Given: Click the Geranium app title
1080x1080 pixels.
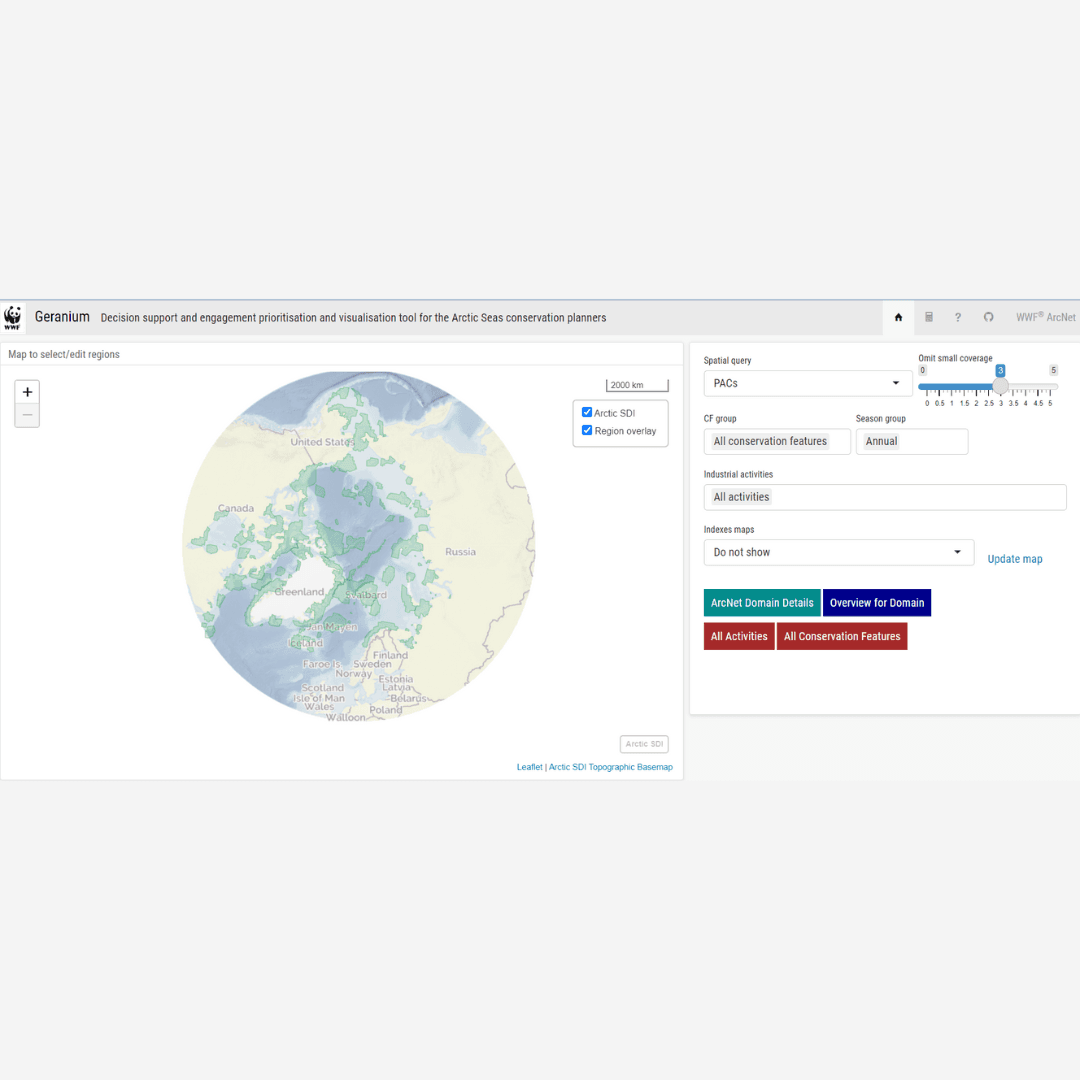Looking at the screenshot, I should pos(62,317).
